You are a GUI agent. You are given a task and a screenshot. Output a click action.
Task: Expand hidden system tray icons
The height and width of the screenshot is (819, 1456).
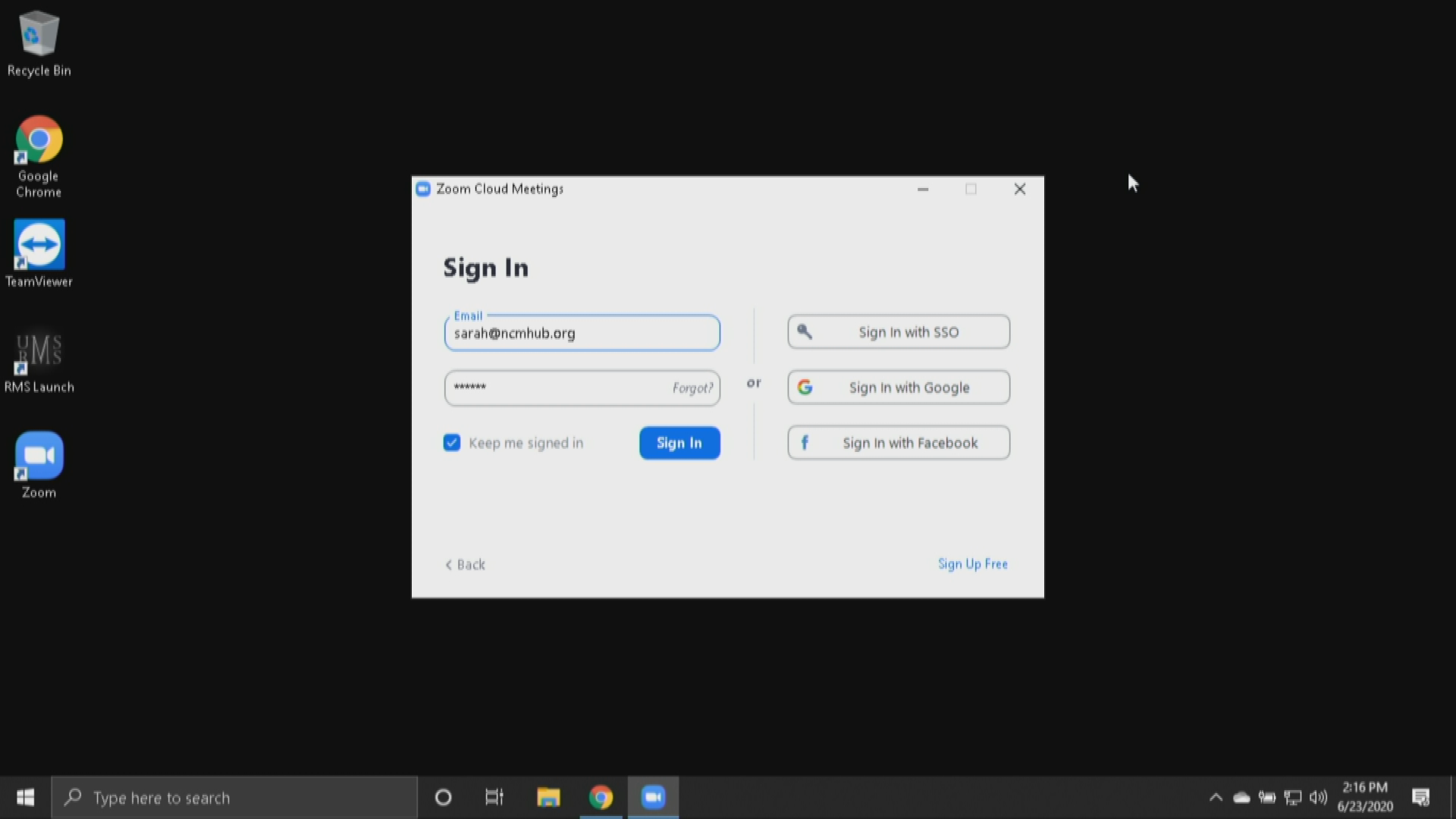coord(1216,798)
